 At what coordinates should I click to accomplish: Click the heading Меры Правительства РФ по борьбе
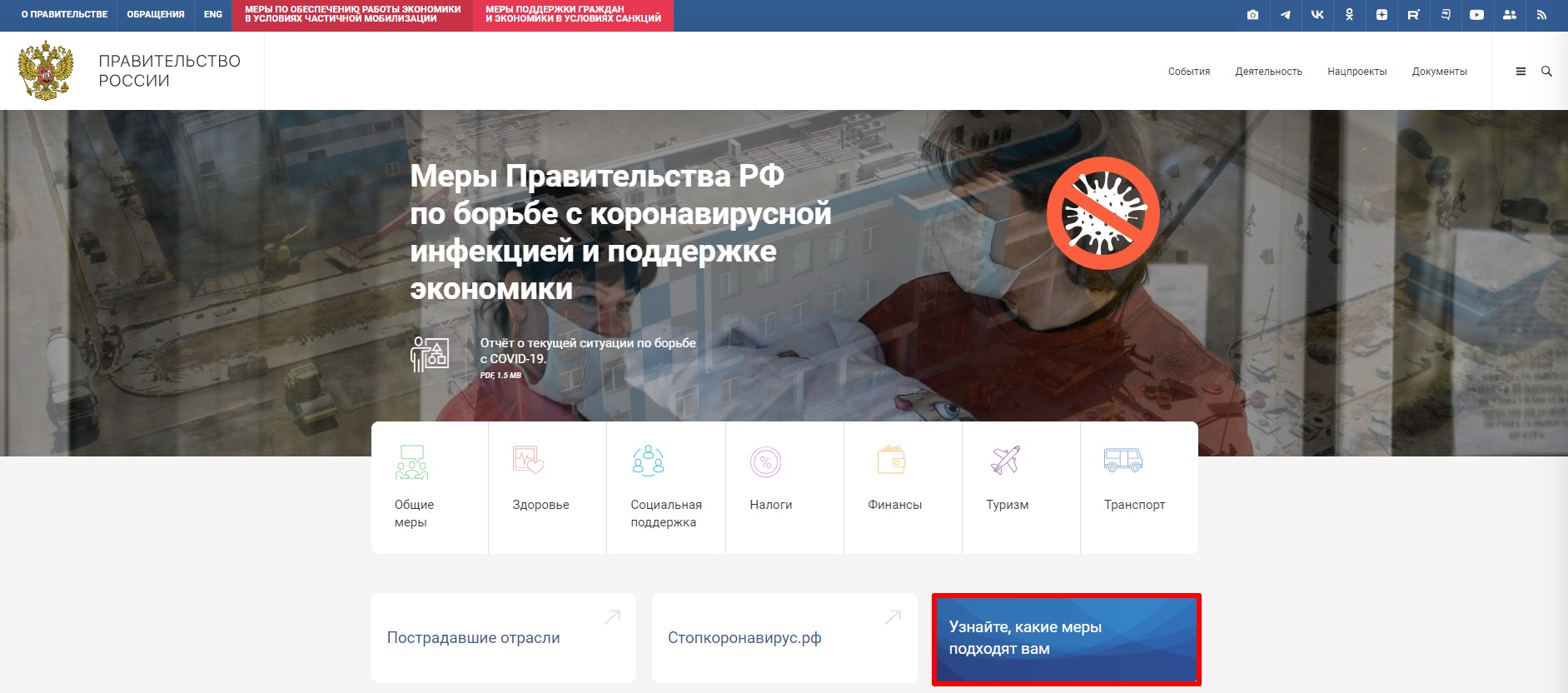[x=620, y=232]
